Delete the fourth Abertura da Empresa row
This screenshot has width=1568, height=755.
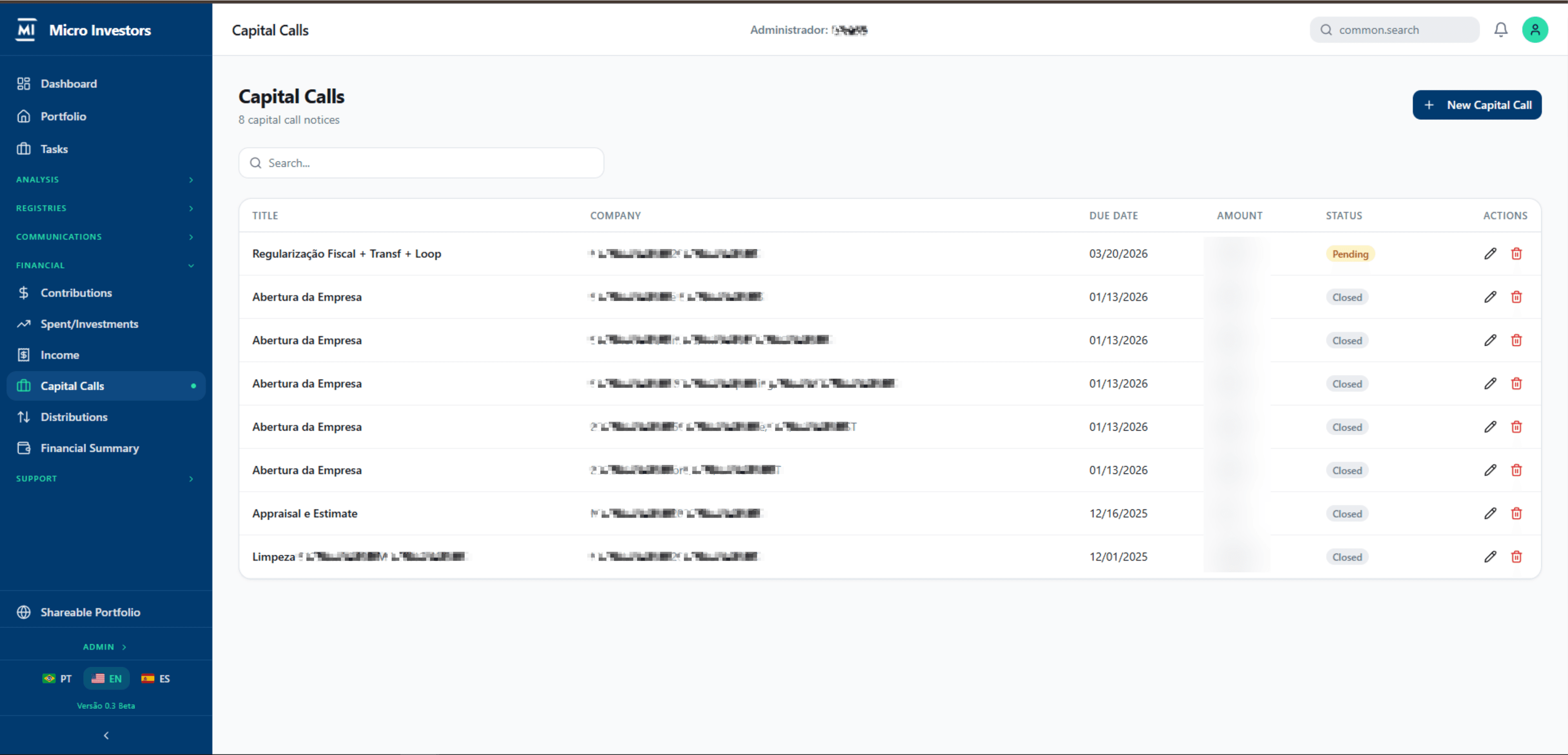[1516, 427]
